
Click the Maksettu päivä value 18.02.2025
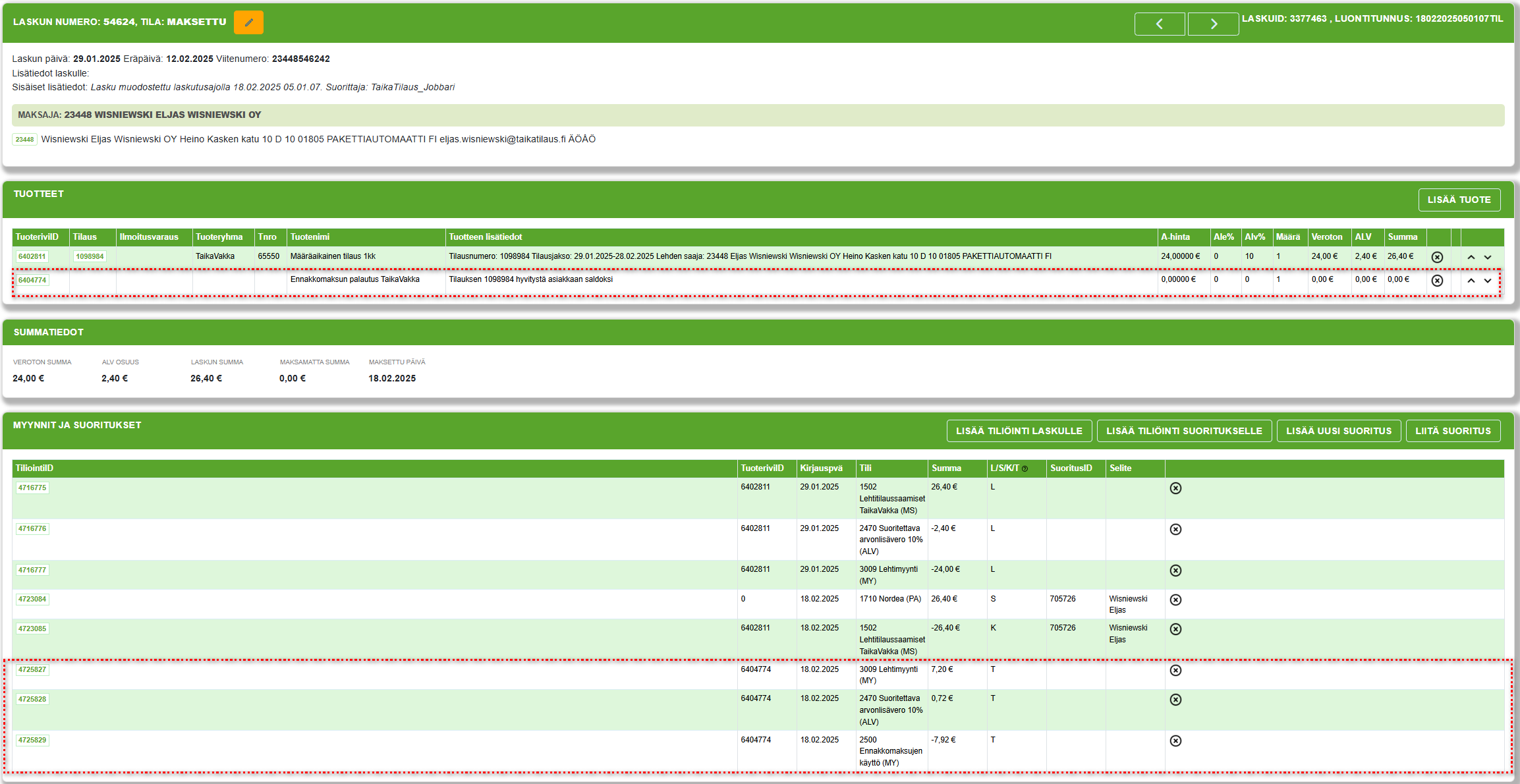pos(392,379)
